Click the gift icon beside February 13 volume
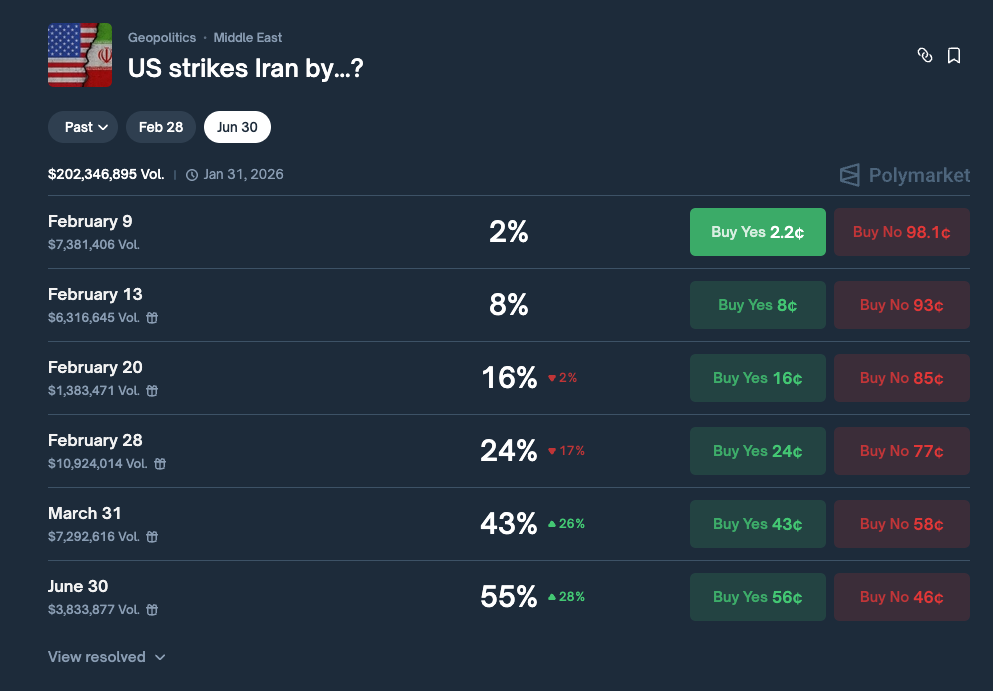Viewport: 993px width, 691px height. (x=152, y=318)
